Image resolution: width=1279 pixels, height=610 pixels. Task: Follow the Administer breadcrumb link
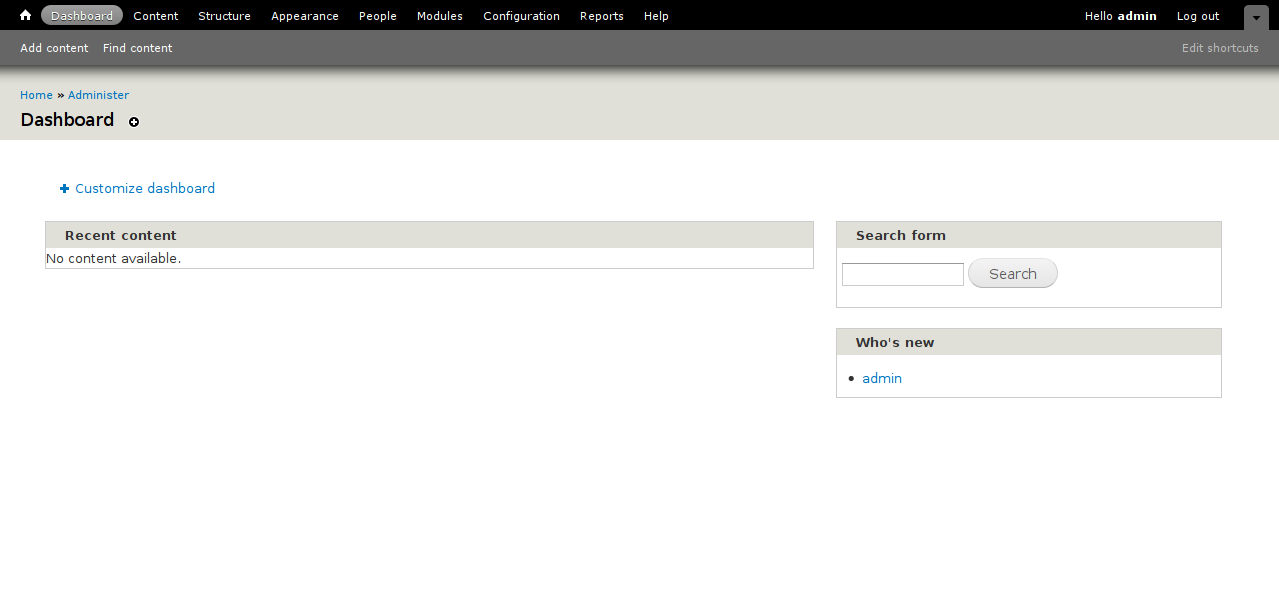pyautogui.click(x=97, y=94)
